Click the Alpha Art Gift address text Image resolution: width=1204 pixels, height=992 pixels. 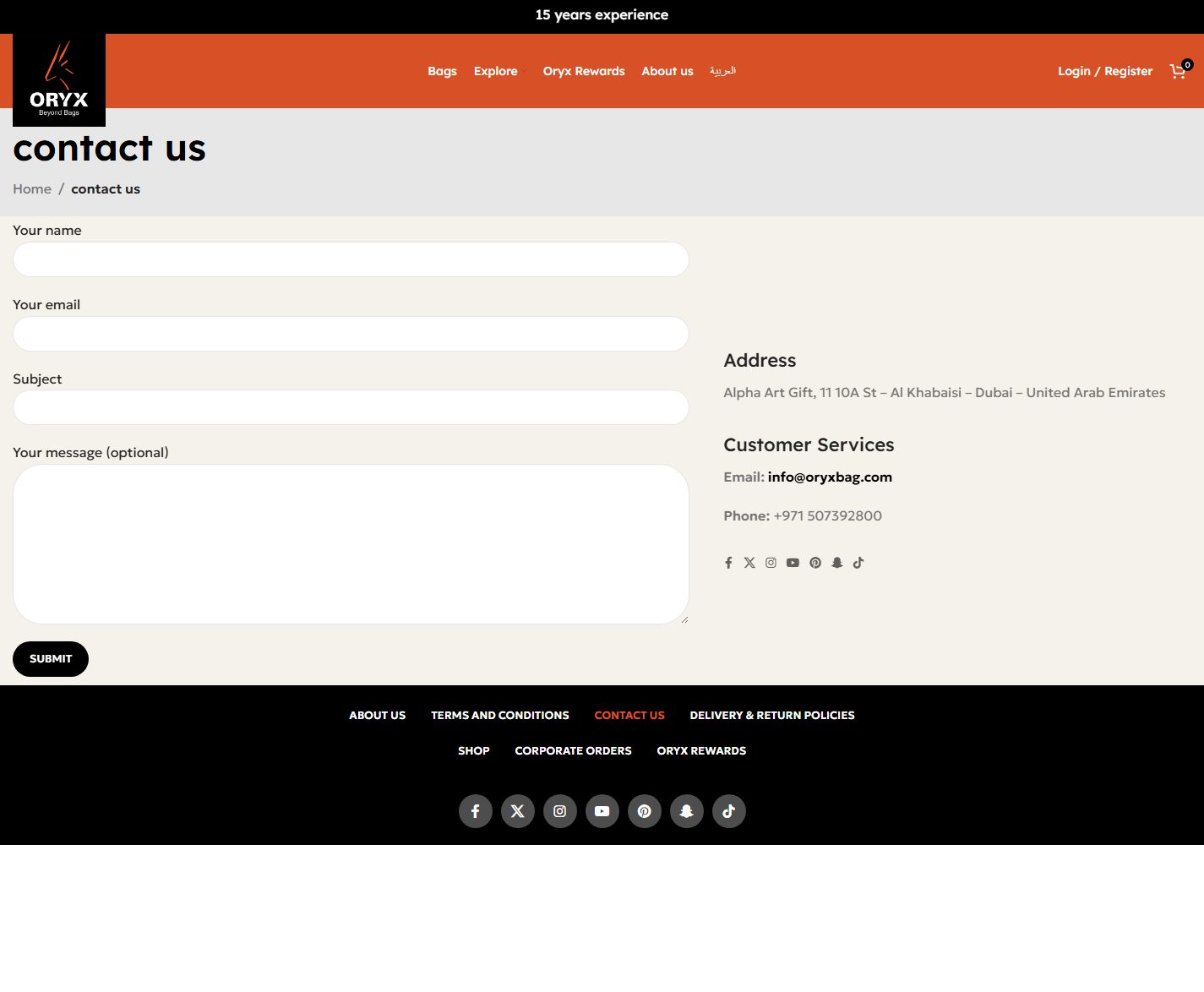pos(945,393)
